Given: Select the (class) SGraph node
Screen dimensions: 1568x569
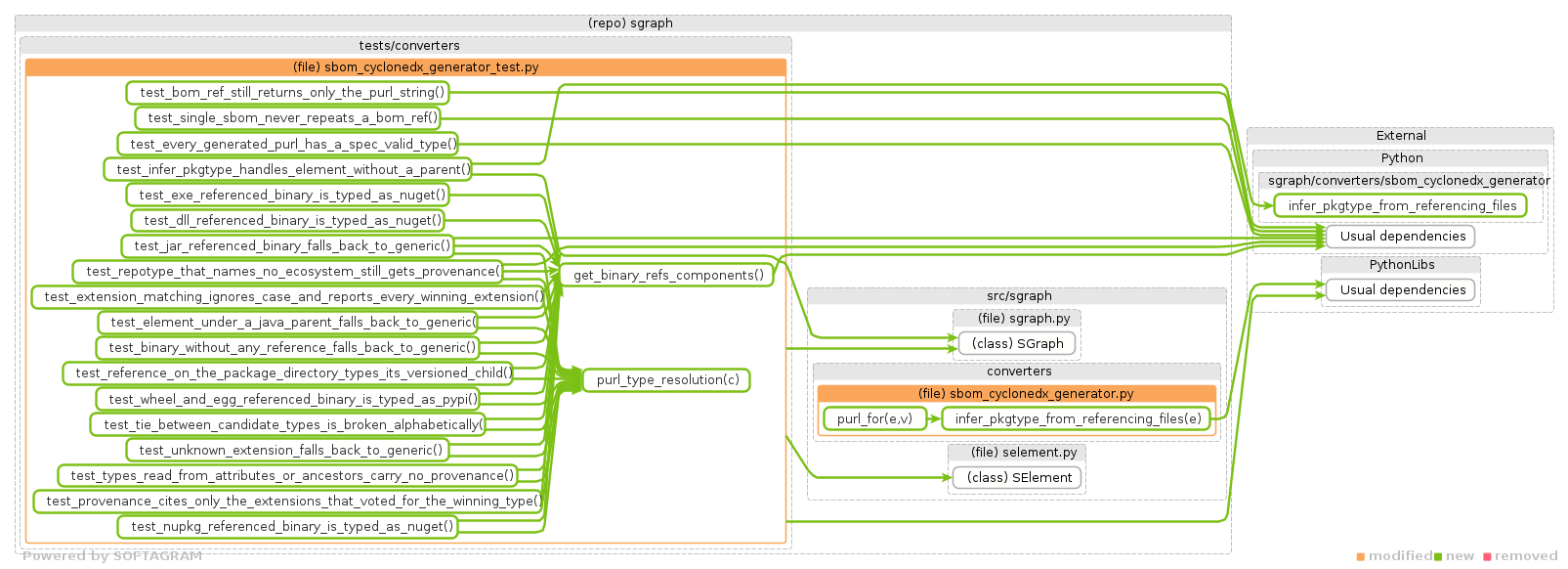Looking at the screenshot, I should [x=1017, y=343].
